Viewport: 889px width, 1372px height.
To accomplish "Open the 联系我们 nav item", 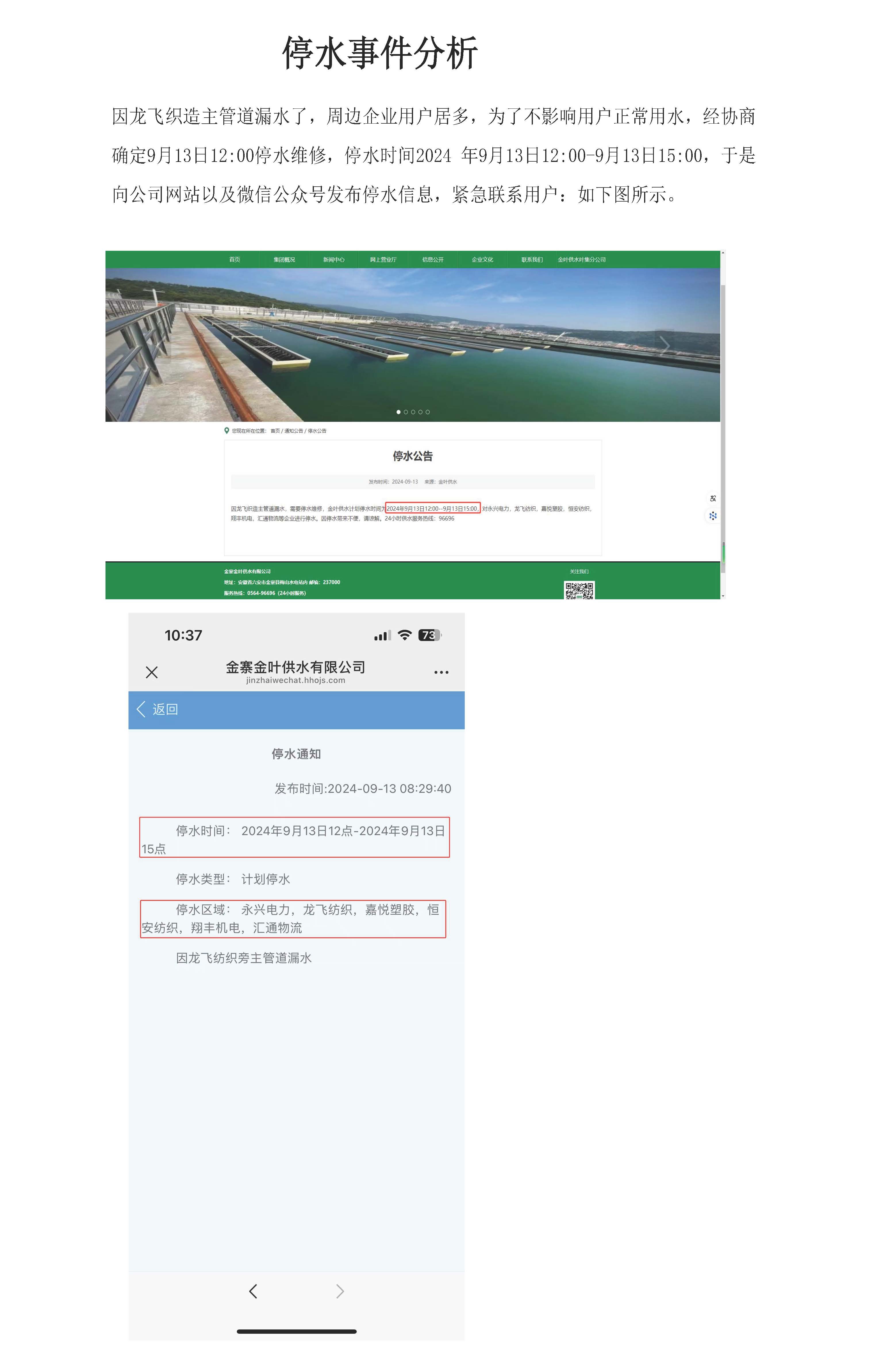I will pyautogui.click(x=532, y=259).
